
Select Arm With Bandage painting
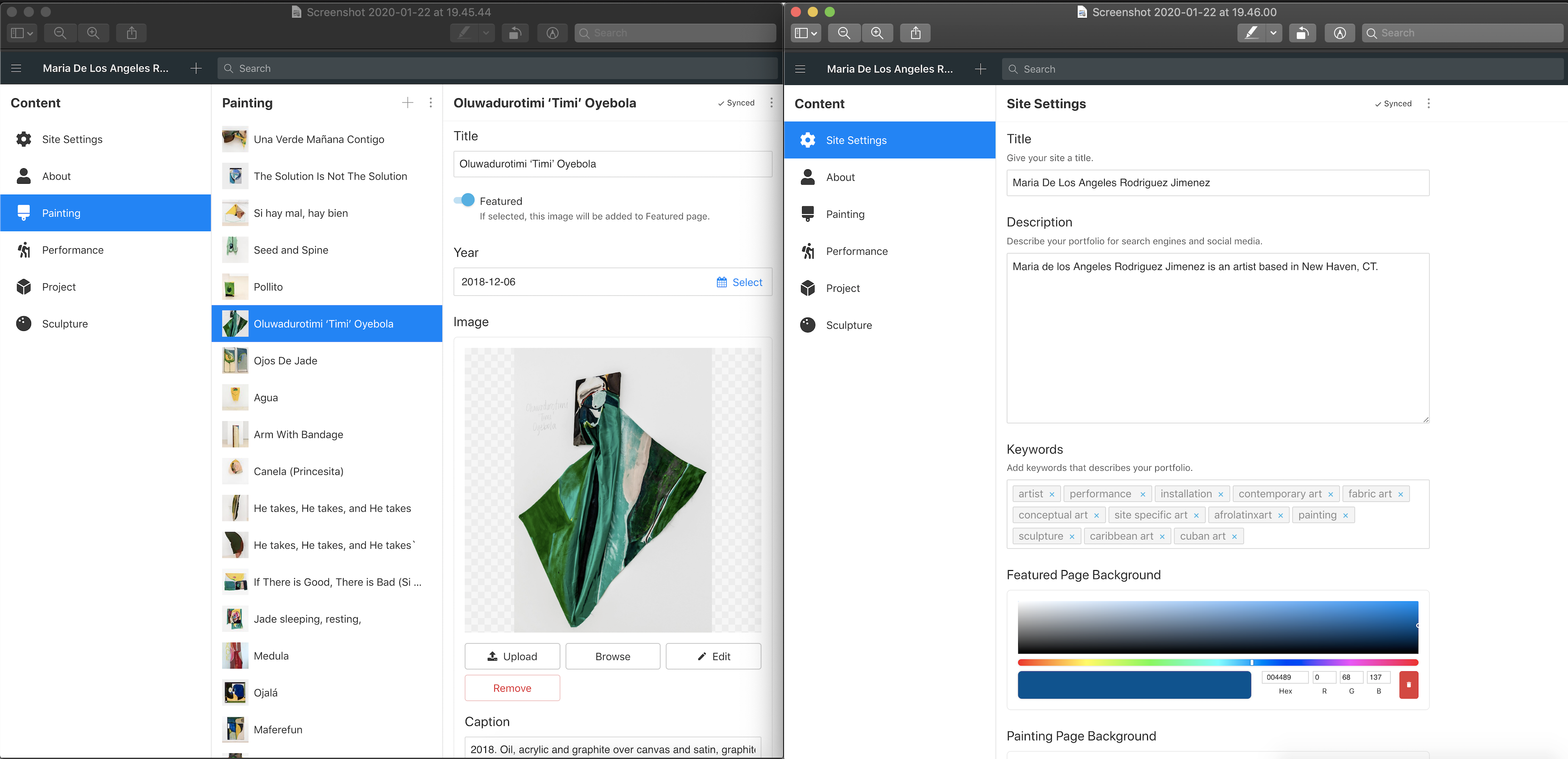point(327,434)
